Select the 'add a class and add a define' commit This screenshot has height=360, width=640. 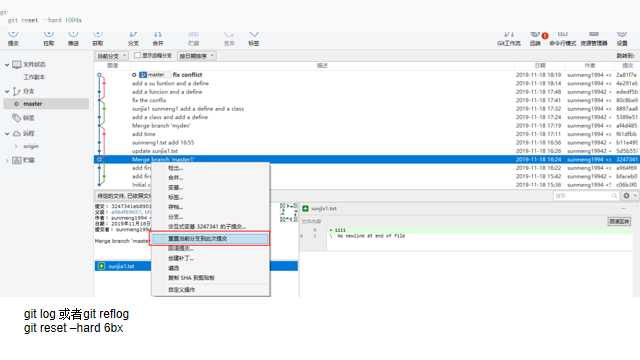click(x=366, y=117)
